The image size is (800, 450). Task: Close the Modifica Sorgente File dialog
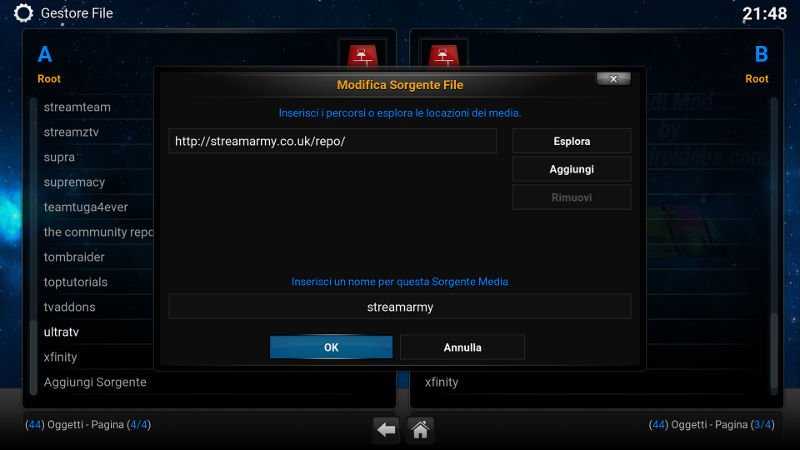coord(613,79)
